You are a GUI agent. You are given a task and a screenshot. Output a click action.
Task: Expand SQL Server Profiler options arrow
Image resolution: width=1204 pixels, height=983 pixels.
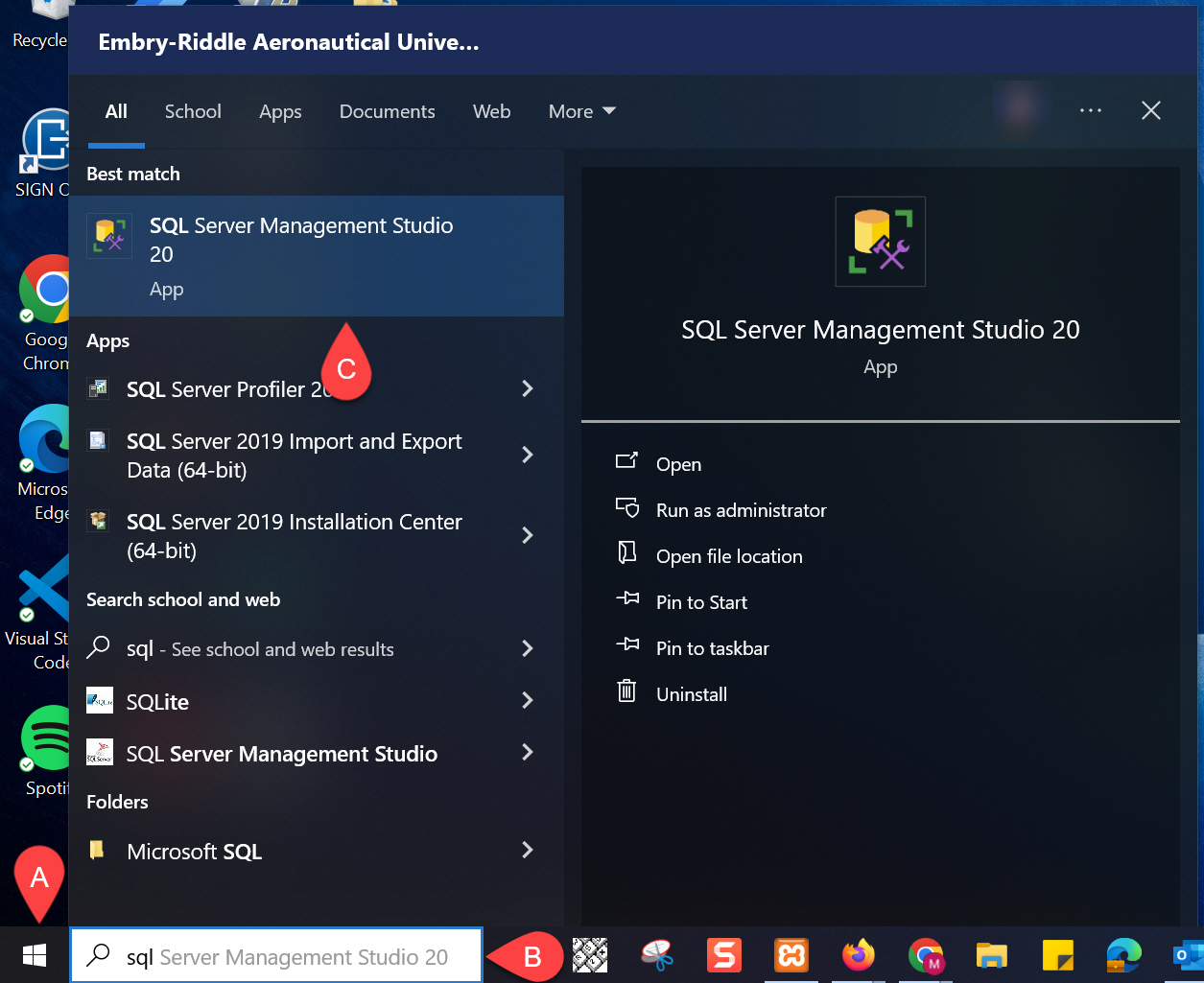(x=527, y=388)
